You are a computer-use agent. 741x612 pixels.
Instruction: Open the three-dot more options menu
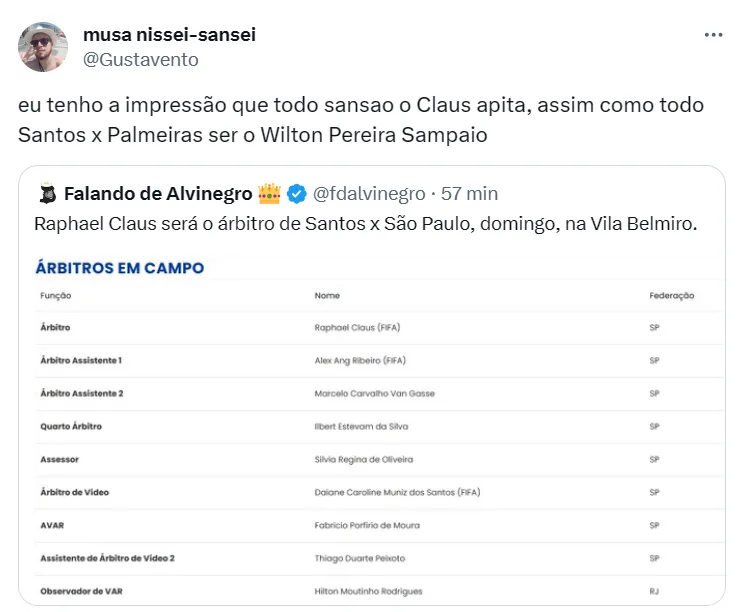pos(713,34)
